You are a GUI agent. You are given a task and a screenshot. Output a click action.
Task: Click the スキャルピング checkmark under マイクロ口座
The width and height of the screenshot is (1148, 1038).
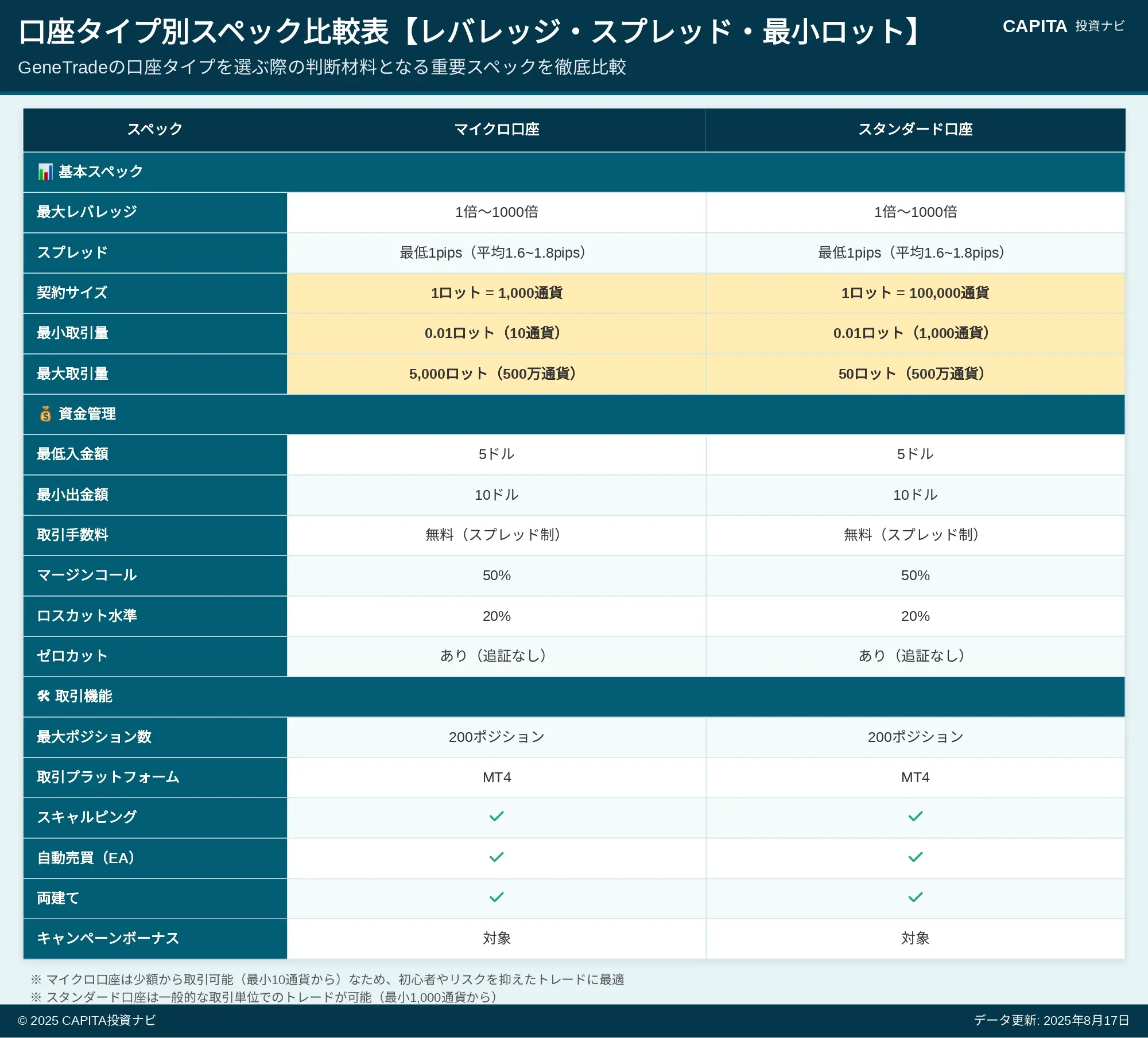[x=497, y=816]
